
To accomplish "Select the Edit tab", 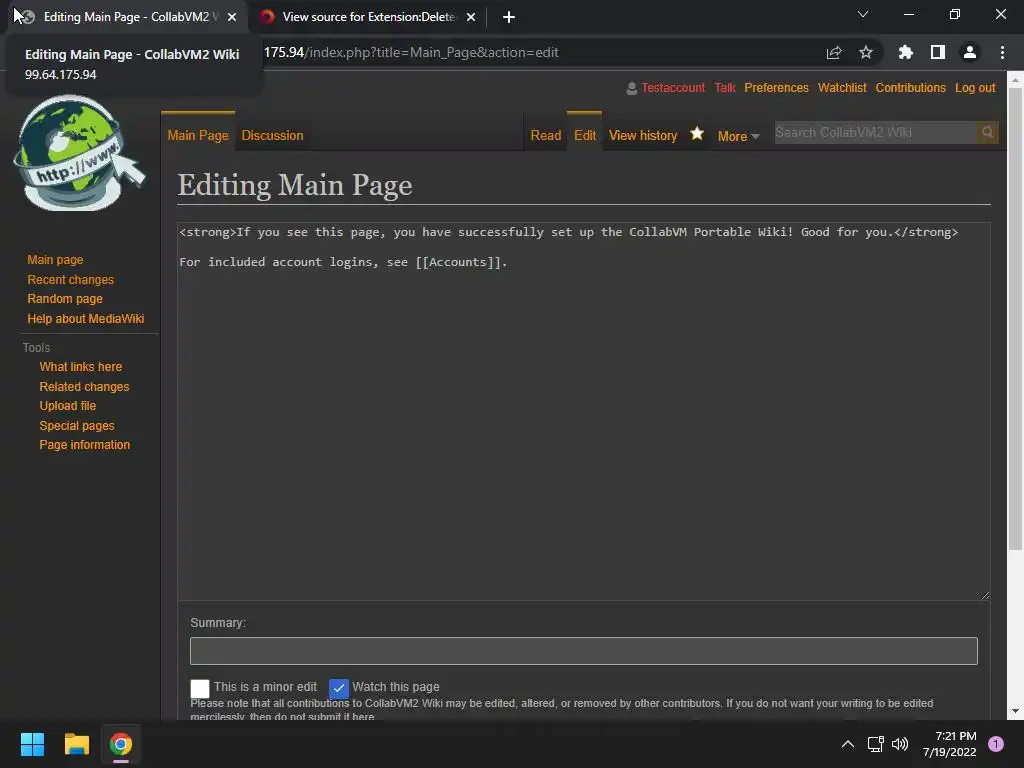I will point(584,135).
